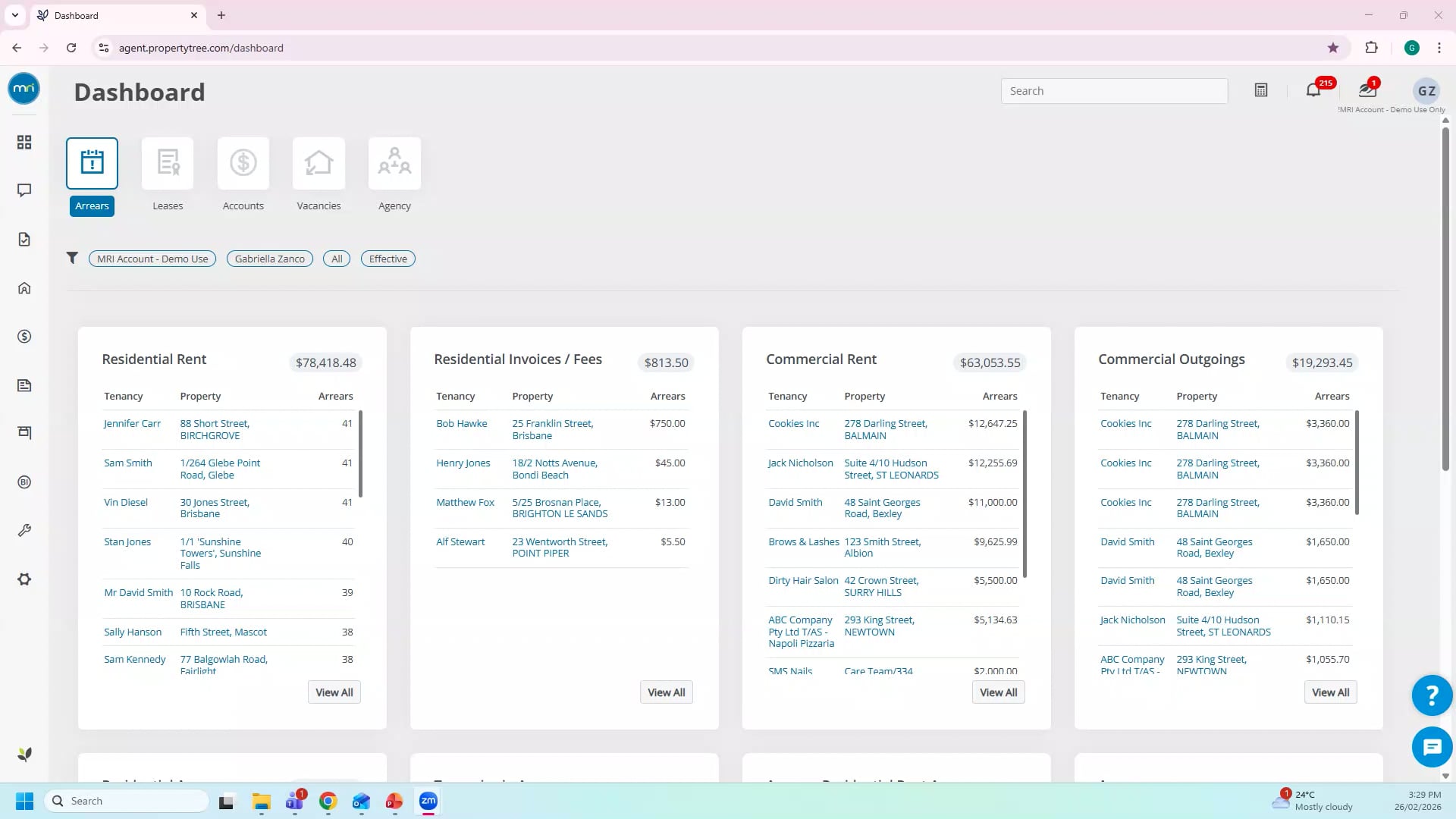Click the Commercial Rent list scrollbar
Viewport: 1456px width, 819px height.
[1025, 494]
